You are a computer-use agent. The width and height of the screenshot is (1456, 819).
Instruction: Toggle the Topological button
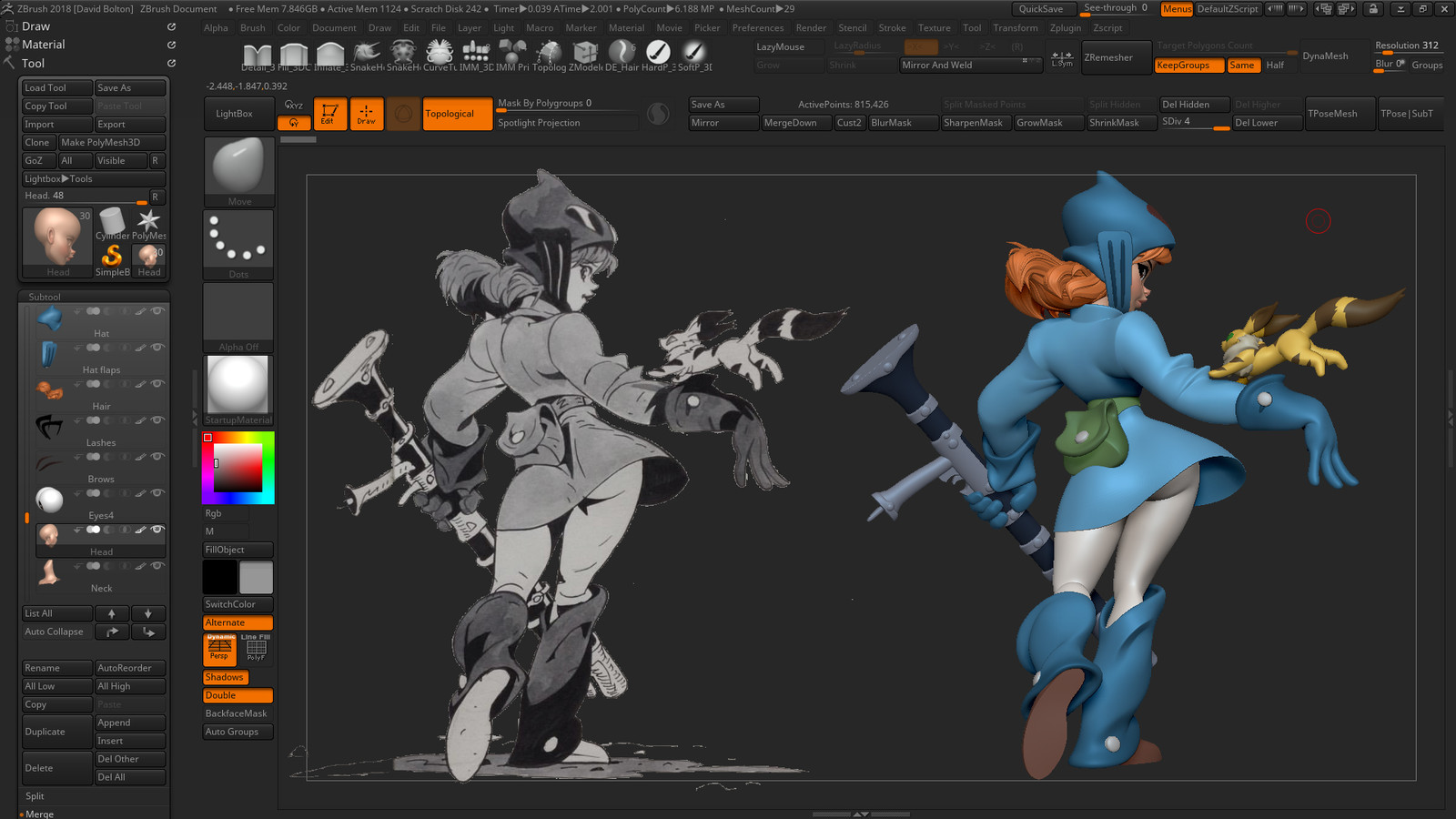pyautogui.click(x=458, y=114)
